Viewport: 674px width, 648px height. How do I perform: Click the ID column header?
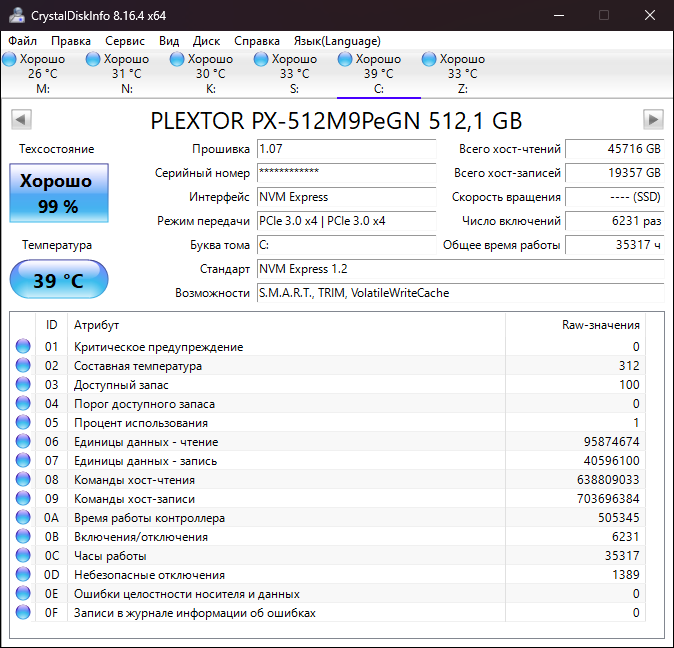pos(51,325)
